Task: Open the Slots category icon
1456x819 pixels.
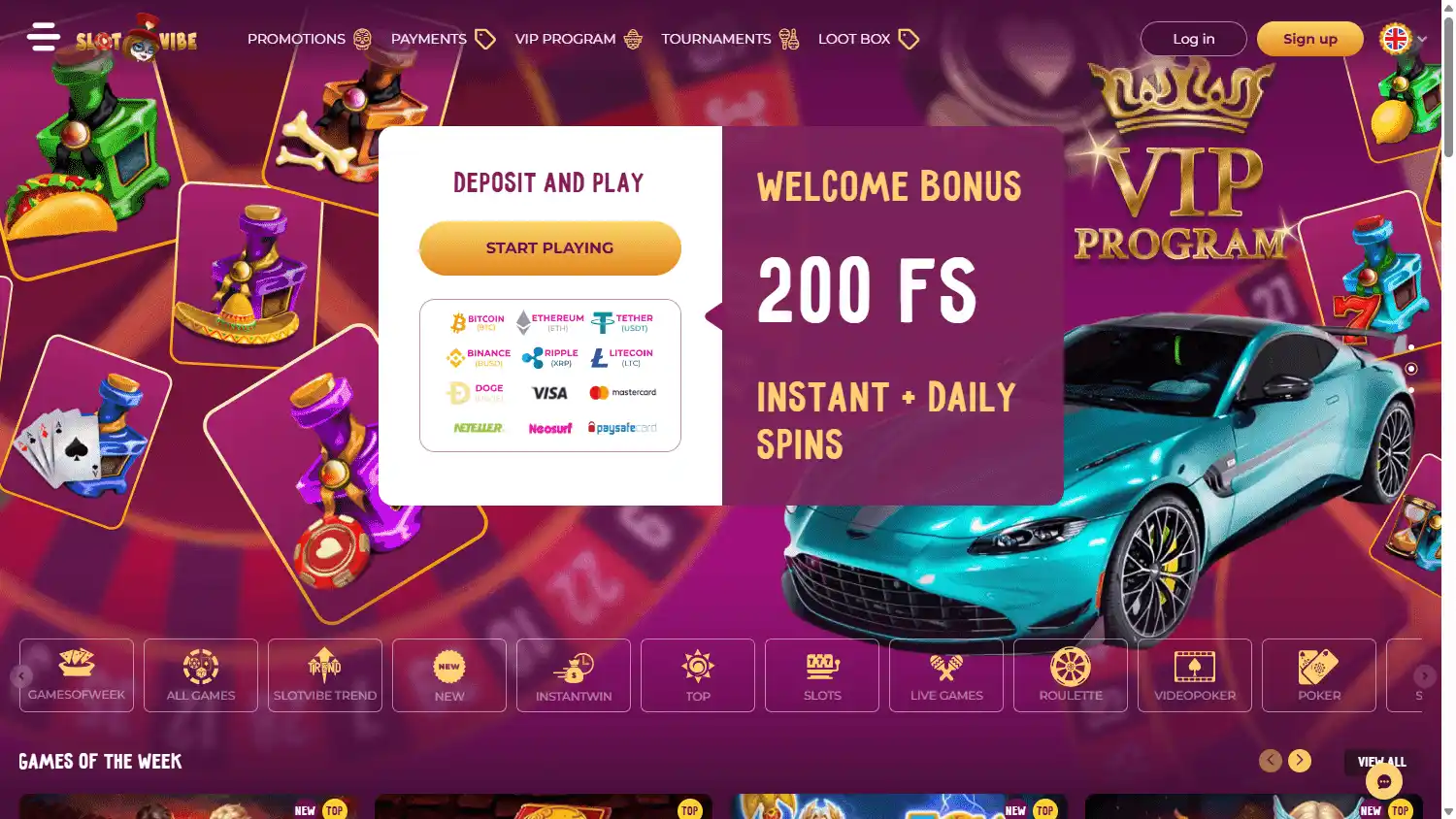Action: click(x=822, y=667)
